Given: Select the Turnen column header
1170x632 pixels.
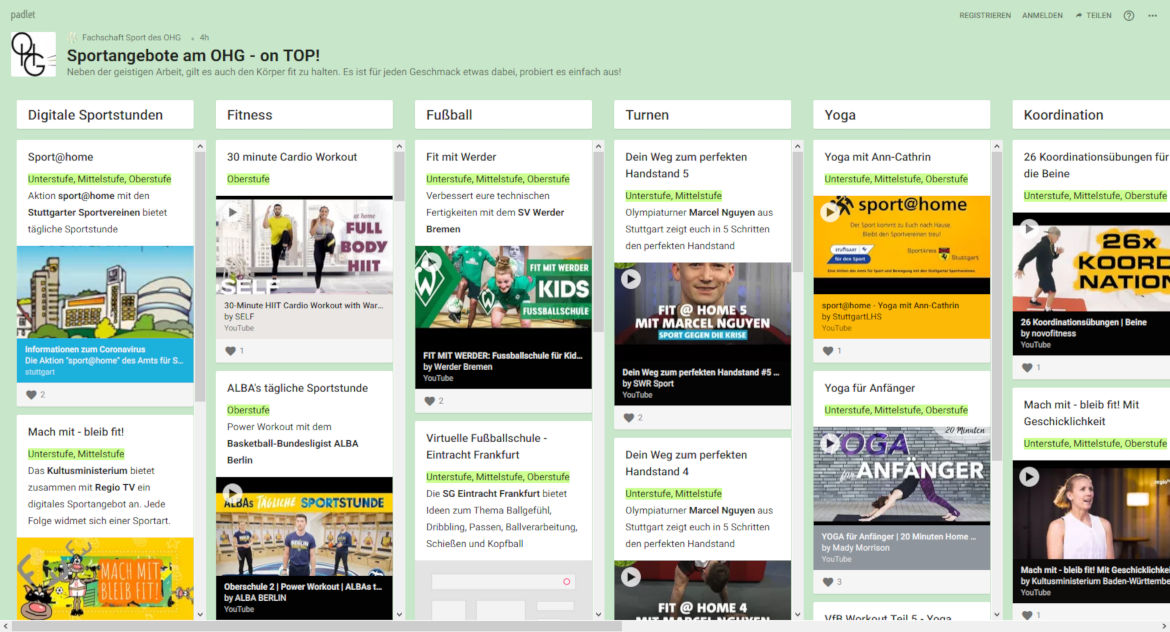Looking at the screenshot, I should pyautogui.click(x=703, y=115).
